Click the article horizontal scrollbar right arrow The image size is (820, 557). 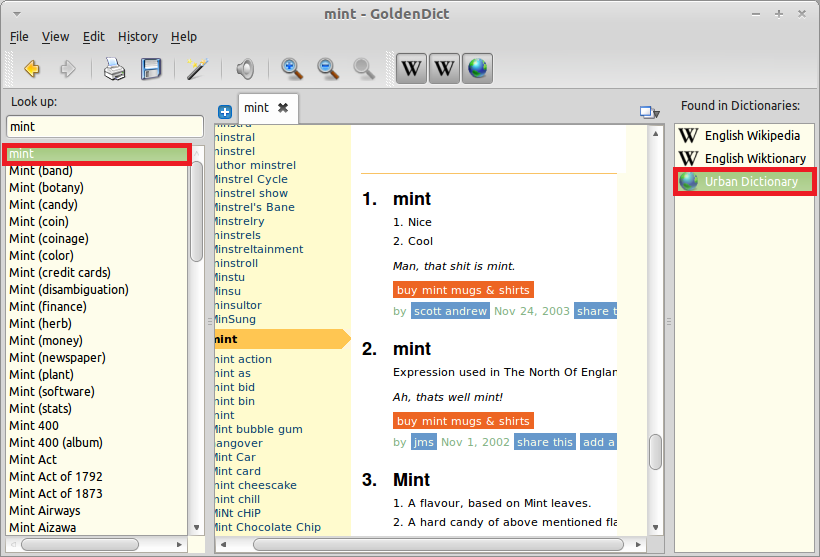(639, 544)
